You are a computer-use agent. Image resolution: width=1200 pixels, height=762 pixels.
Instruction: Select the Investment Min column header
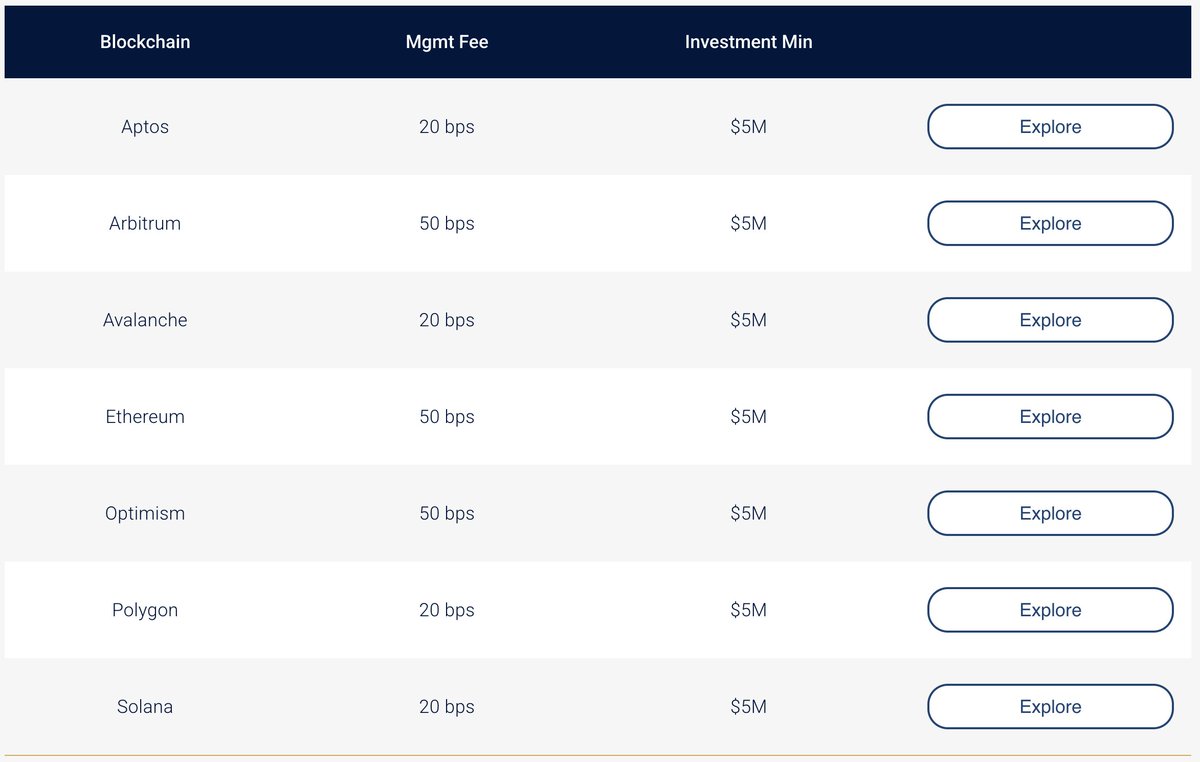click(748, 42)
